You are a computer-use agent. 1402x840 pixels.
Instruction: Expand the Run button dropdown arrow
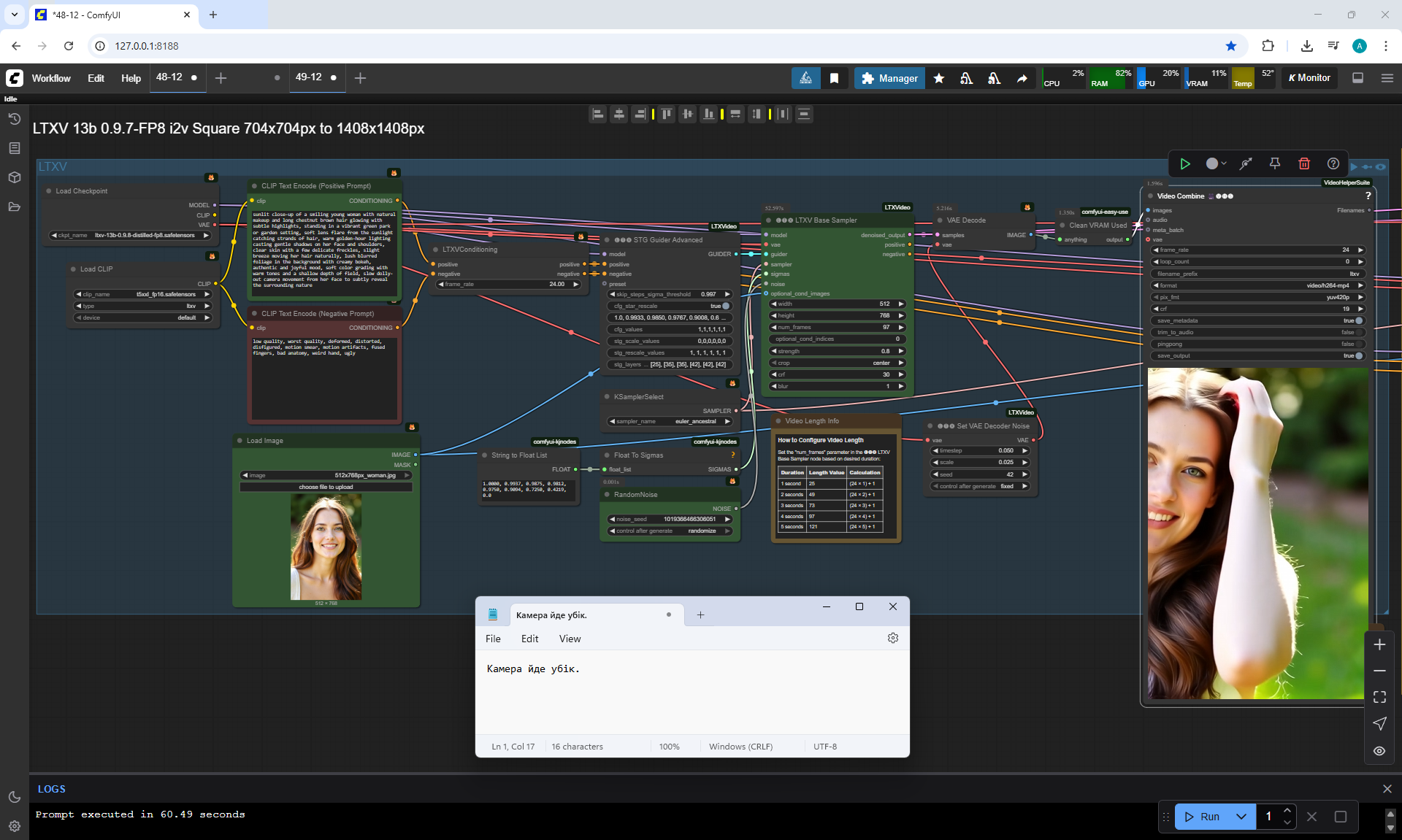point(1241,817)
